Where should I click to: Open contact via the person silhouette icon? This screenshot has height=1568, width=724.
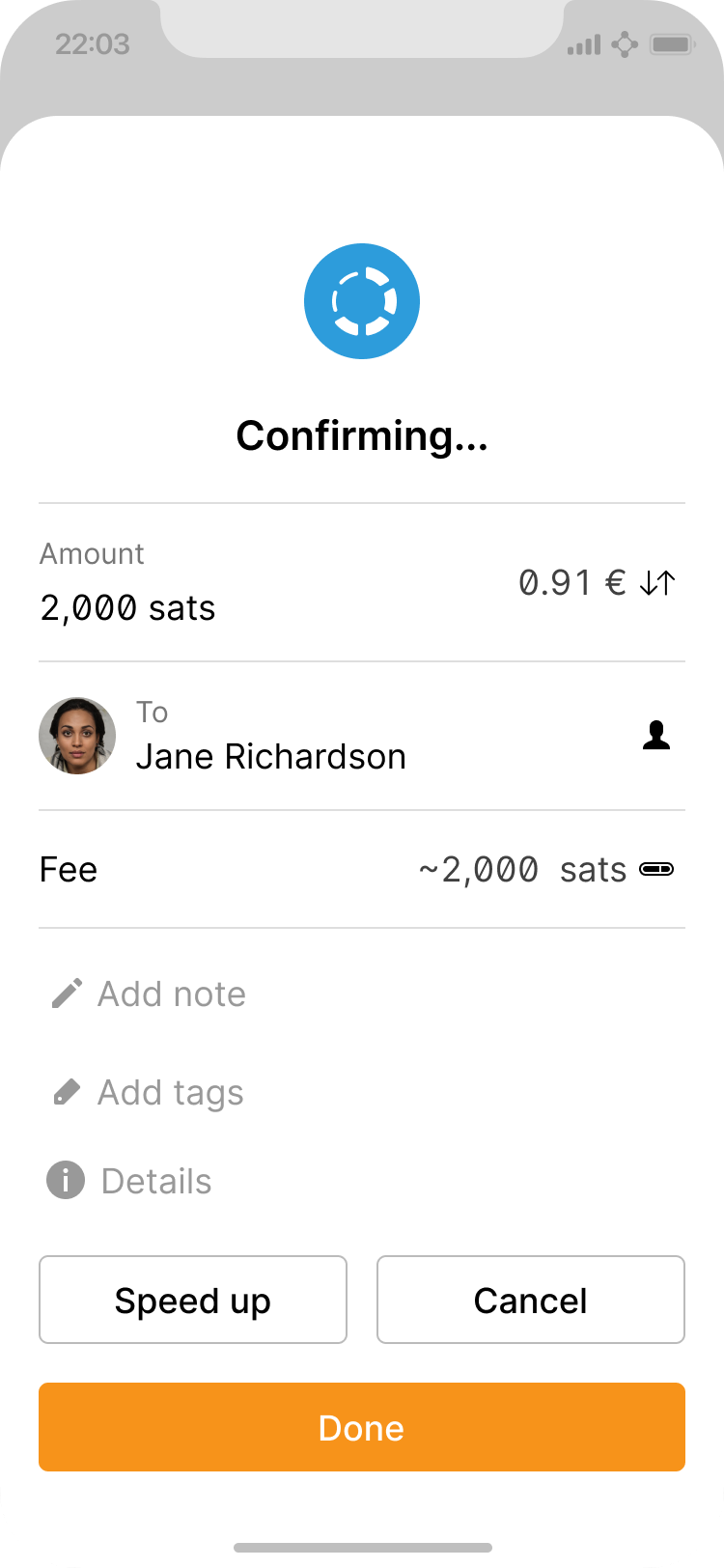(x=656, y=736)
